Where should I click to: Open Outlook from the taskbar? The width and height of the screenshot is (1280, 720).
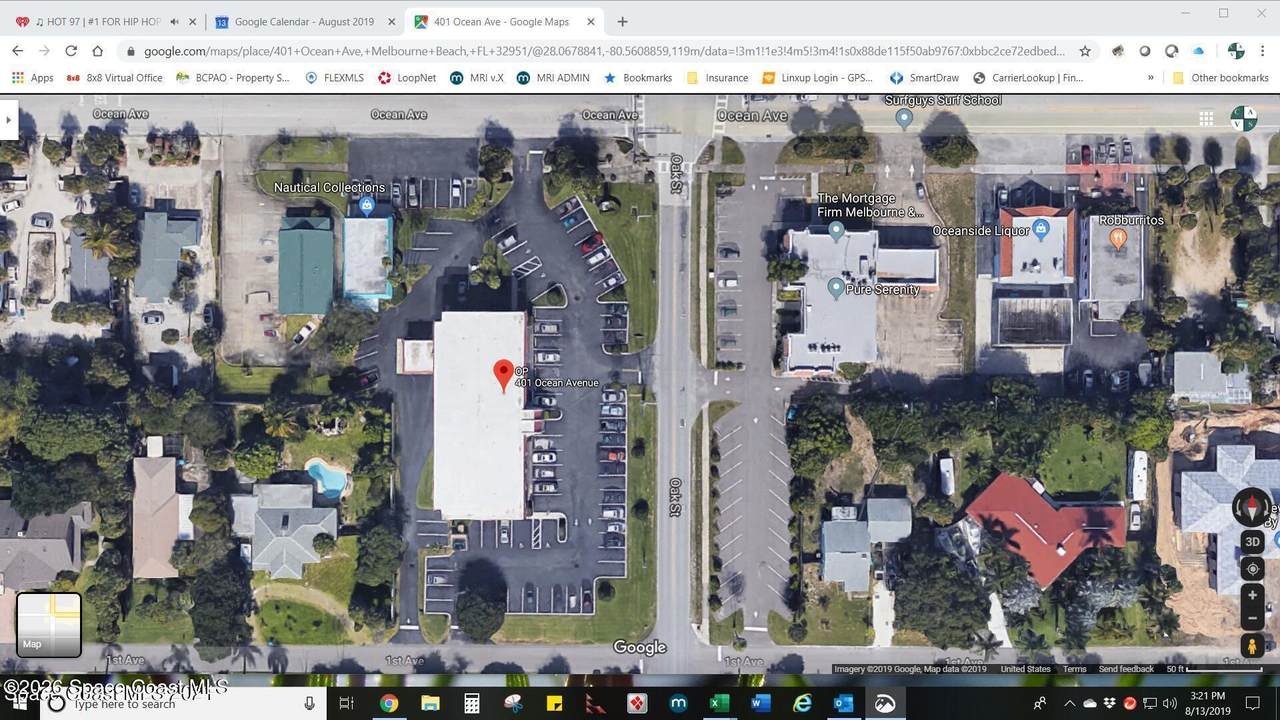pos(843,704)
